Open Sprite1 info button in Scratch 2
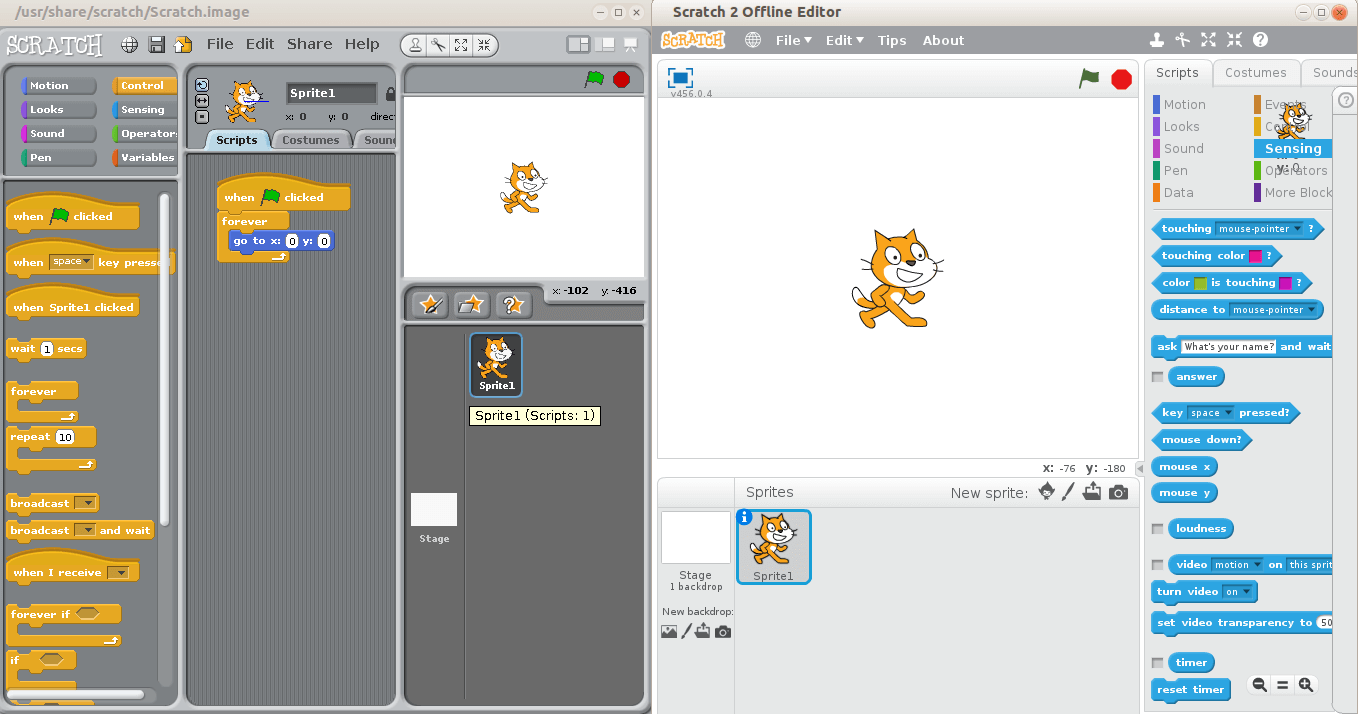The width and height of the screenshot is (1358, 714). point(744,517)
